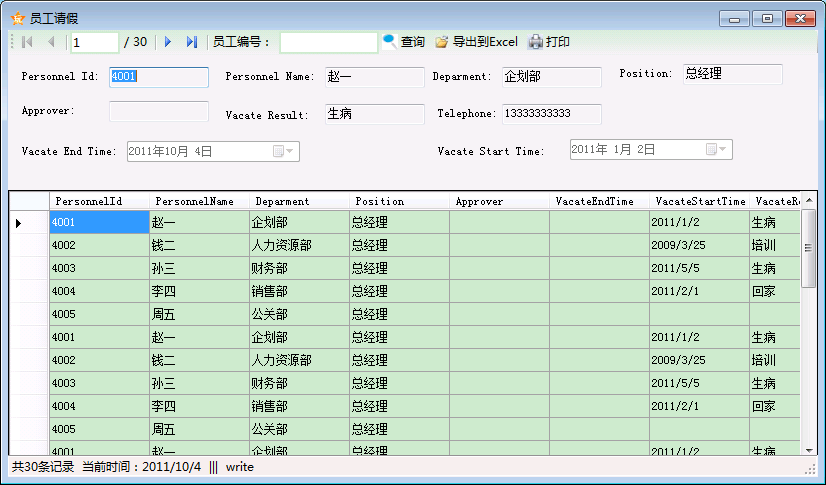Click the Deparment field showing 企划部
Image resolution: width=826 pixels, height=485 pixels.
point(552,77)
